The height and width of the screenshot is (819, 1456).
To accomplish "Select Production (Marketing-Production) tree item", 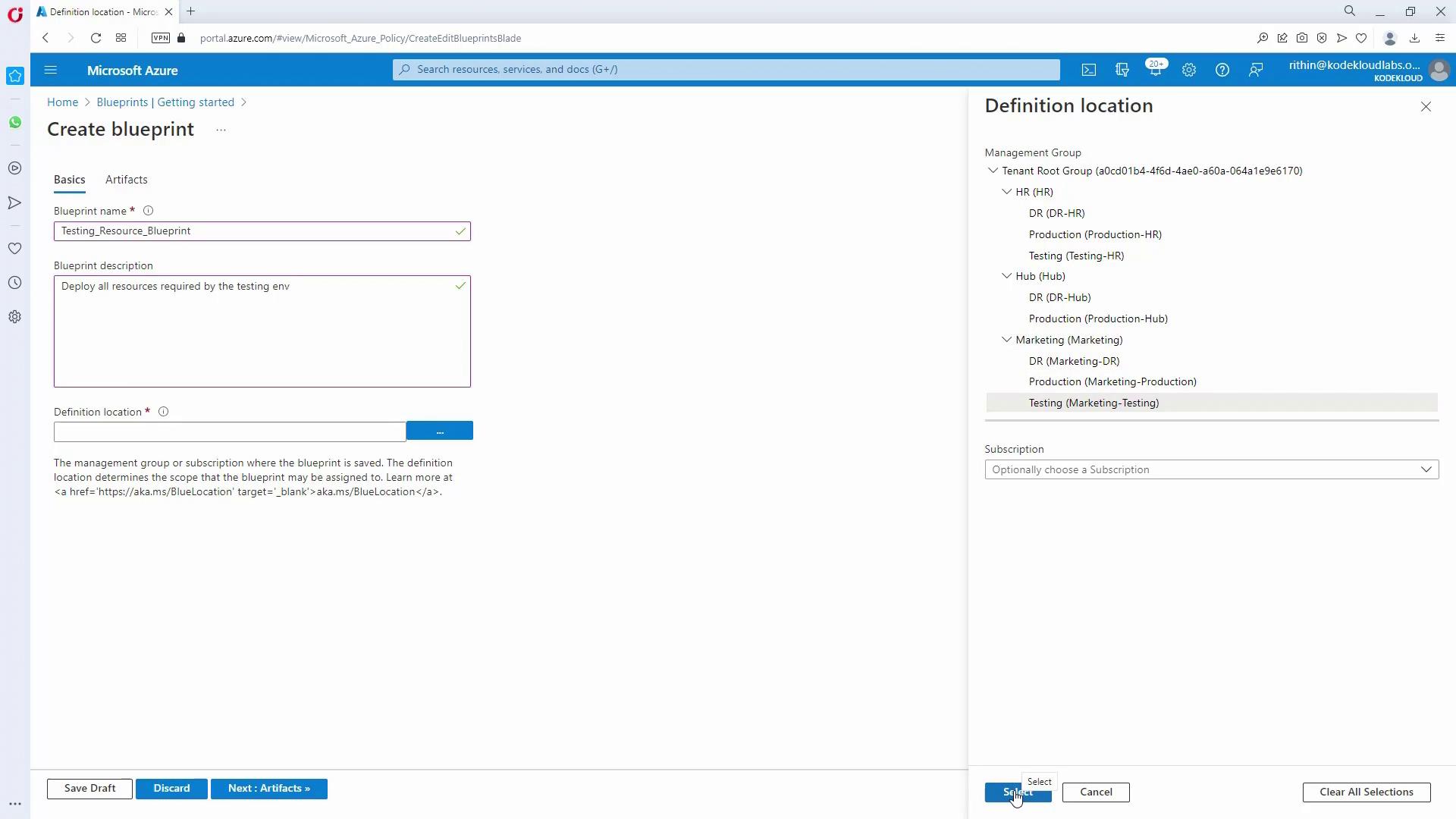I will pos(1112,381).
